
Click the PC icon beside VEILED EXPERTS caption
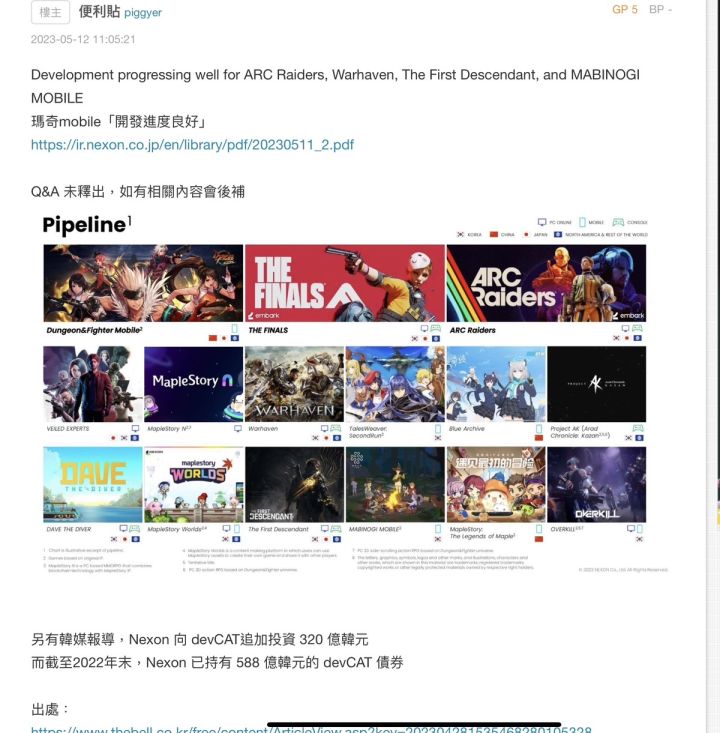136,428
